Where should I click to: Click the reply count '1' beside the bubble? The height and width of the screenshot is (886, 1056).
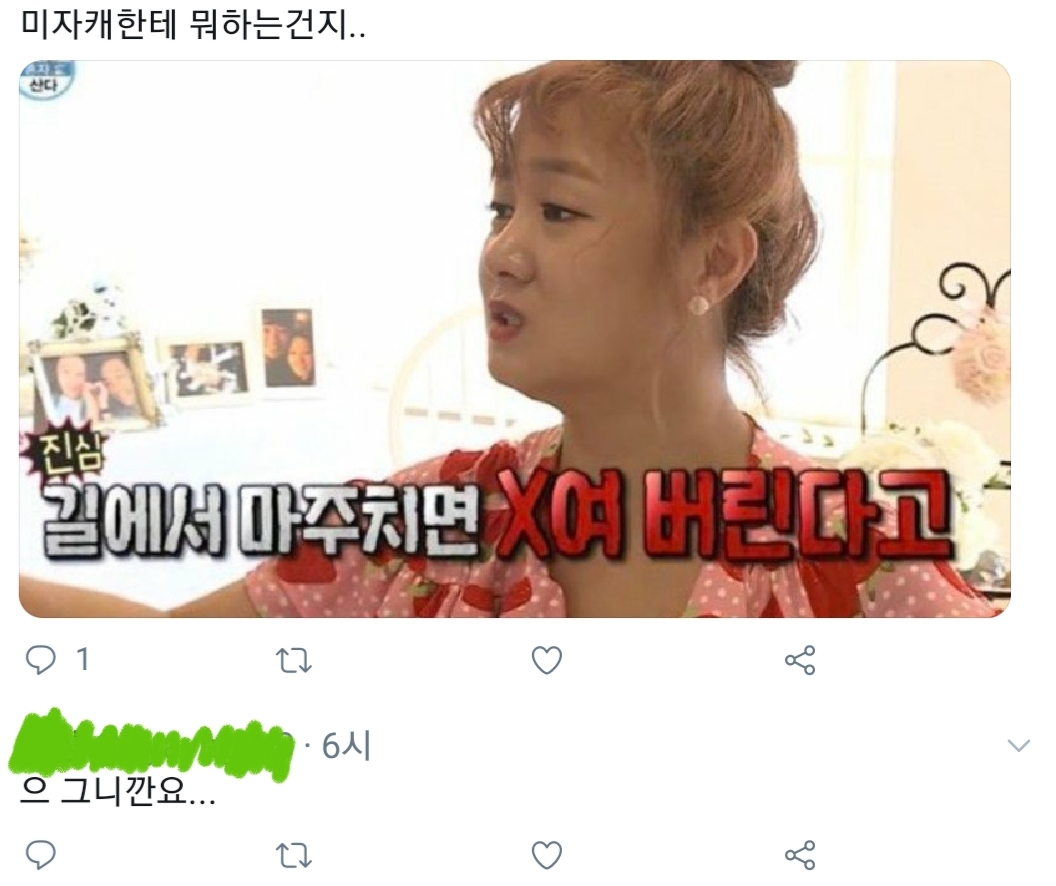[x=82, y=660]
